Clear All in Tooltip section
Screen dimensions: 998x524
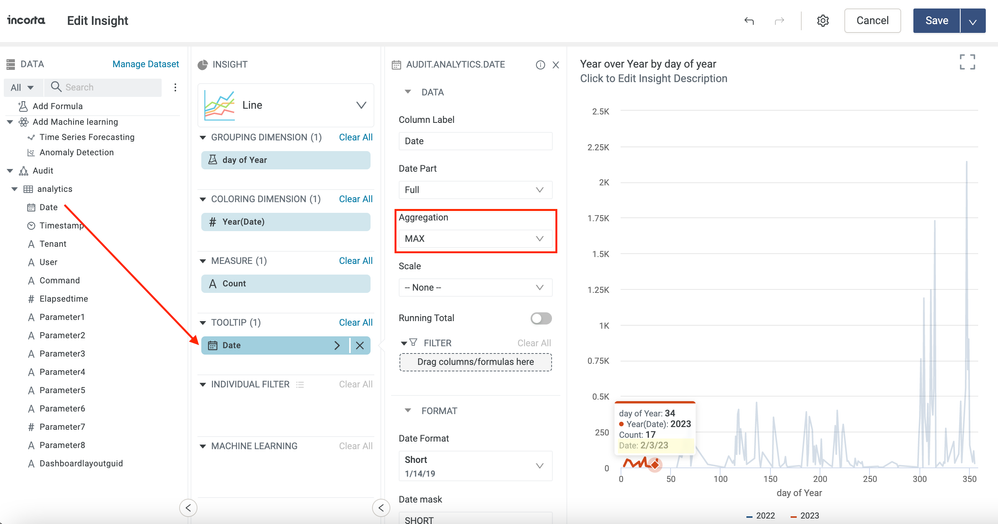pos(356,323)
